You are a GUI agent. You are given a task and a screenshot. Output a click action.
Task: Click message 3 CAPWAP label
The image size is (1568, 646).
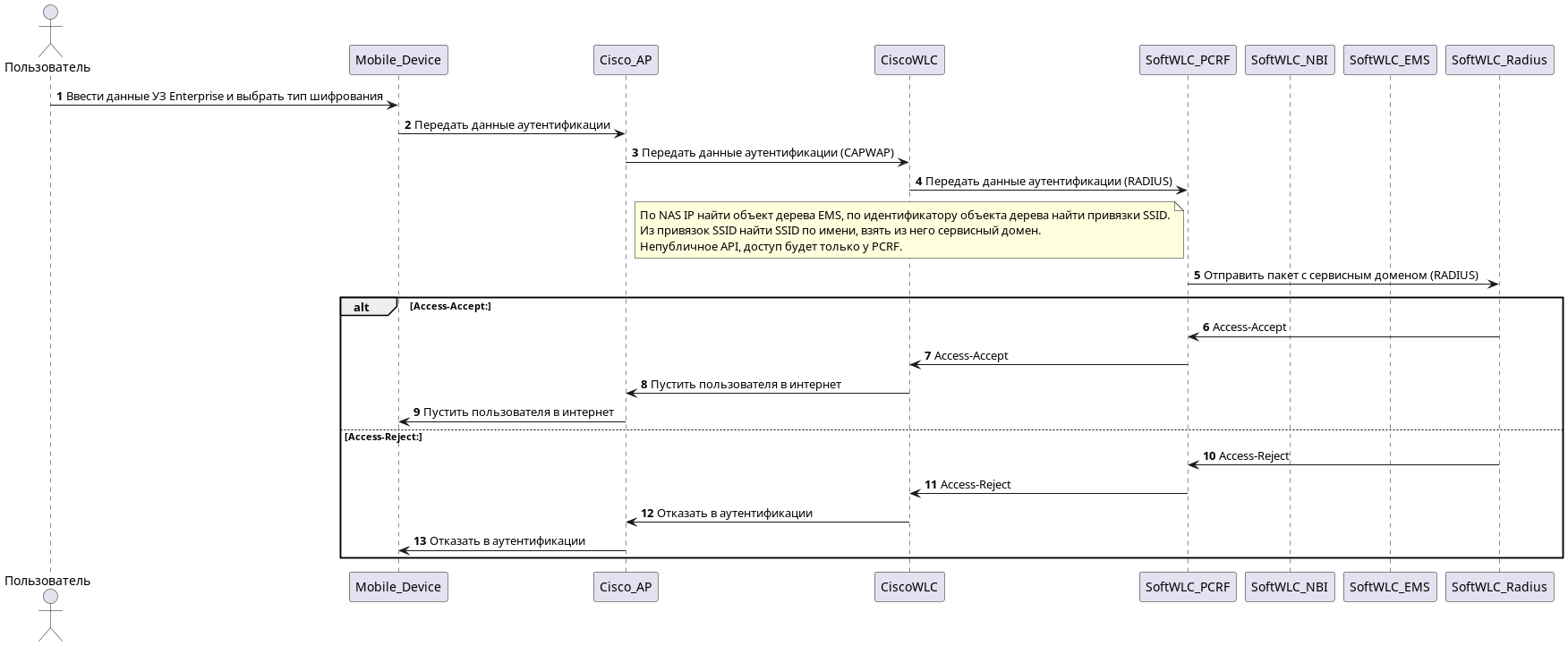click(767, 153)
